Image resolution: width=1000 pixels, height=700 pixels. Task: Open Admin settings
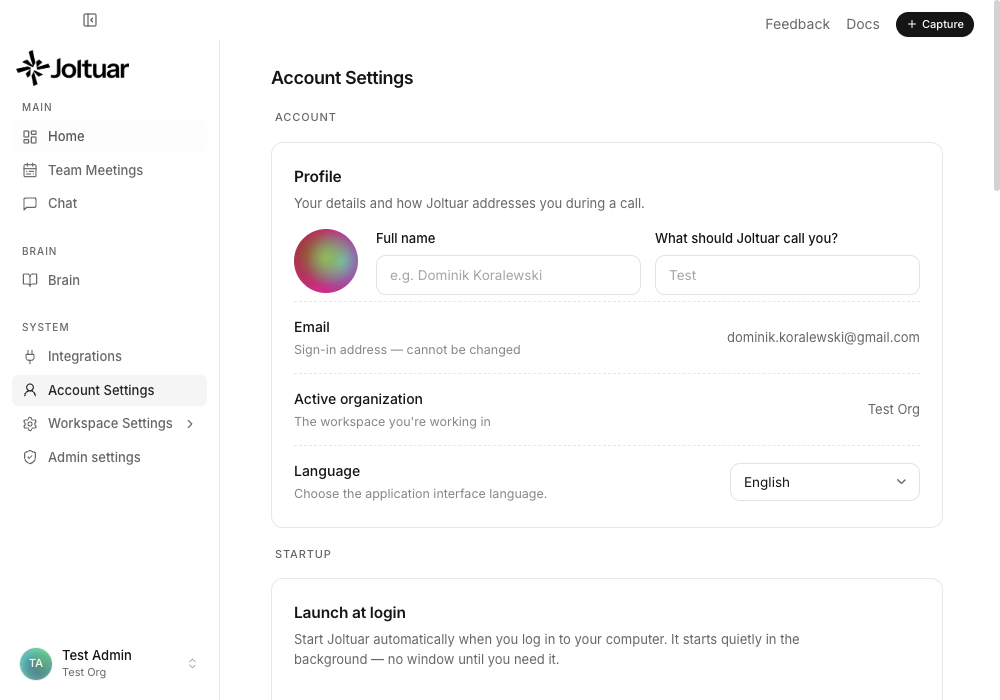(110, 457)
